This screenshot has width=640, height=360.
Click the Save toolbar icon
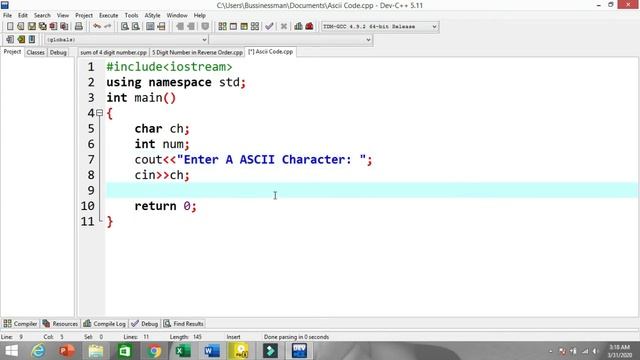tap(31, 27)
